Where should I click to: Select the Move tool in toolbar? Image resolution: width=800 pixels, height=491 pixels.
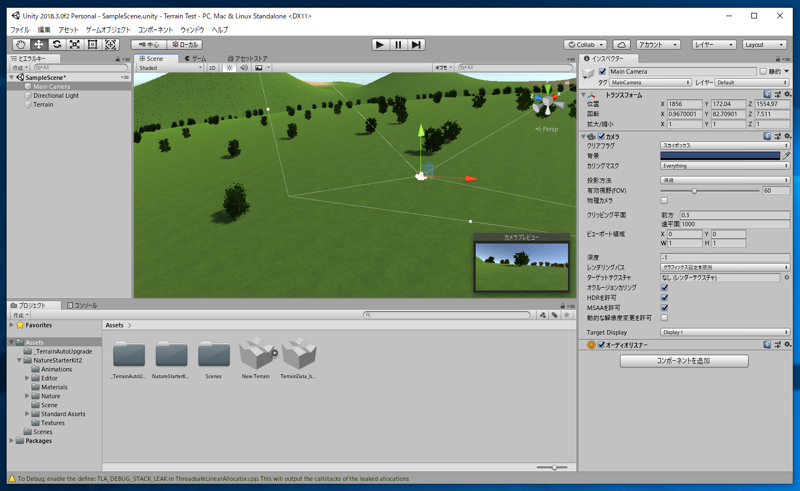pyautogui.click(x=39, y=44)
